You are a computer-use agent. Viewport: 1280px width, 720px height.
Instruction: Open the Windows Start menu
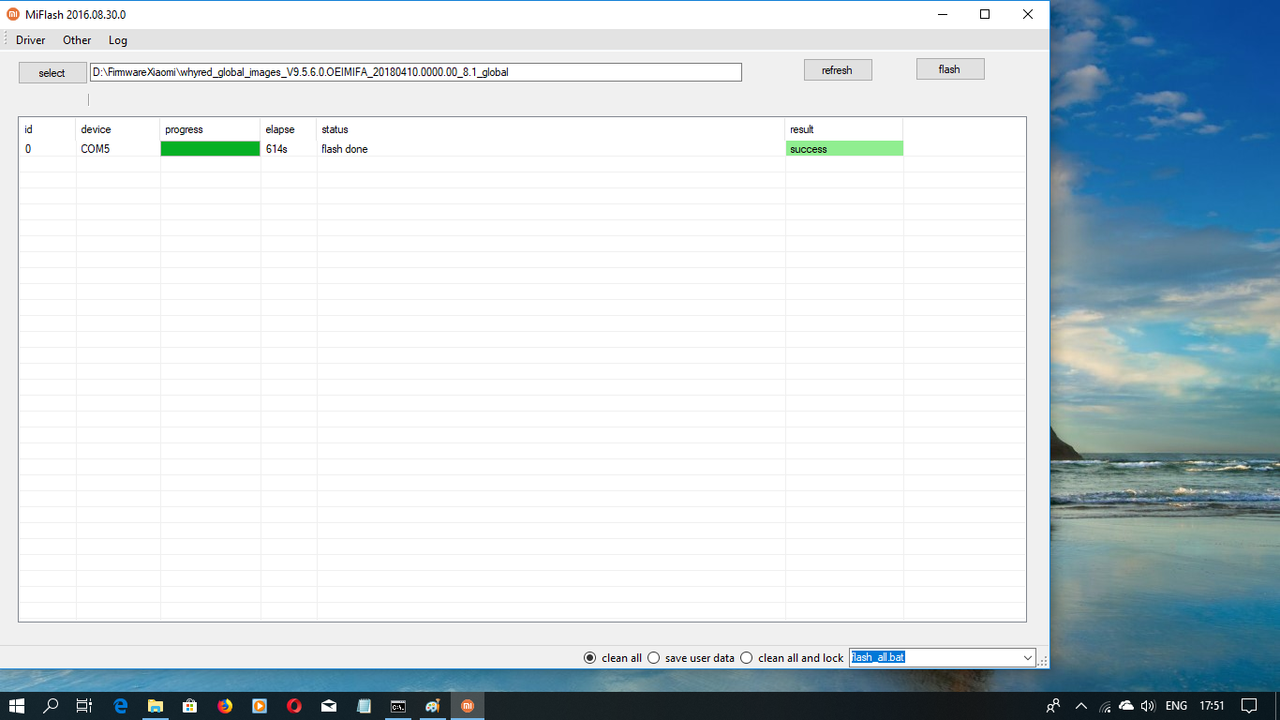pyautogui.click(x=17, y=706)
